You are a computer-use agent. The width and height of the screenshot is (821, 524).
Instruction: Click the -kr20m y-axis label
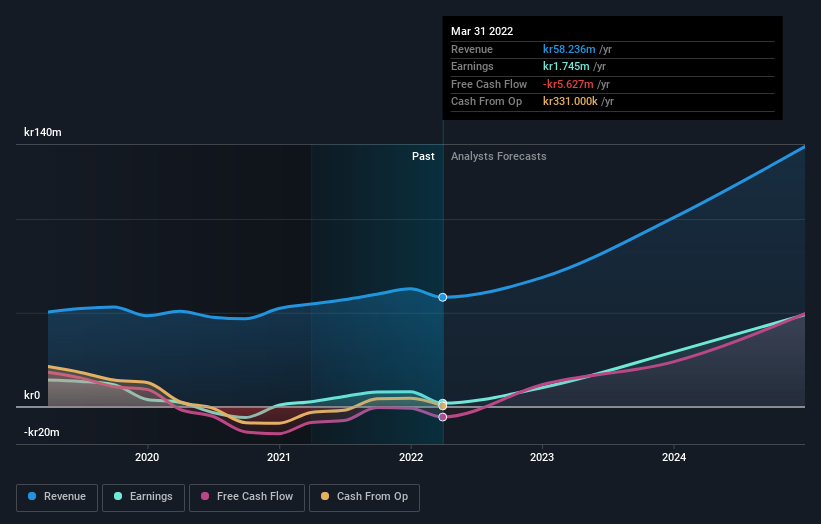41,432
